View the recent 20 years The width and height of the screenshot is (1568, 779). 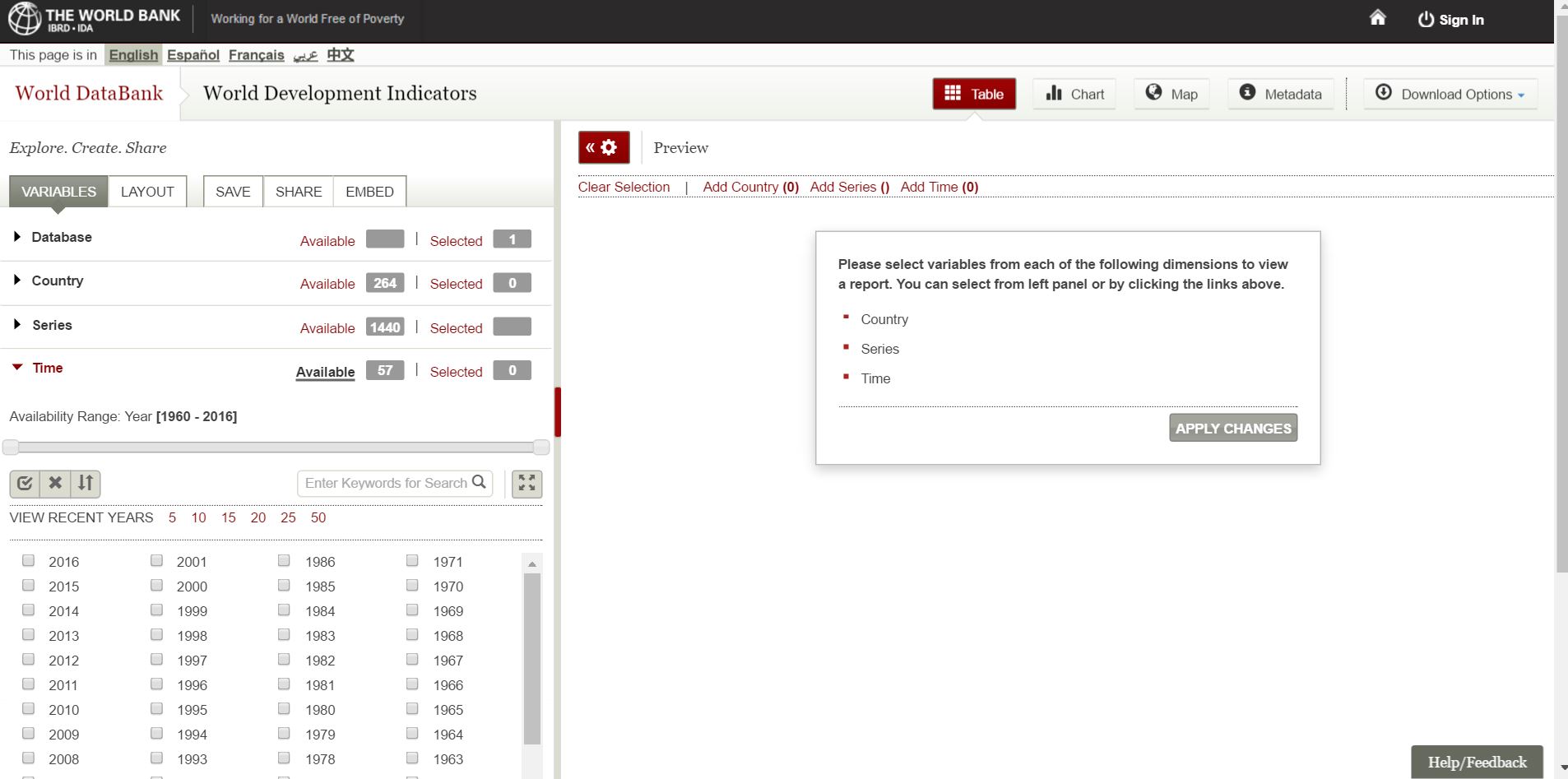tap(258, 517)
